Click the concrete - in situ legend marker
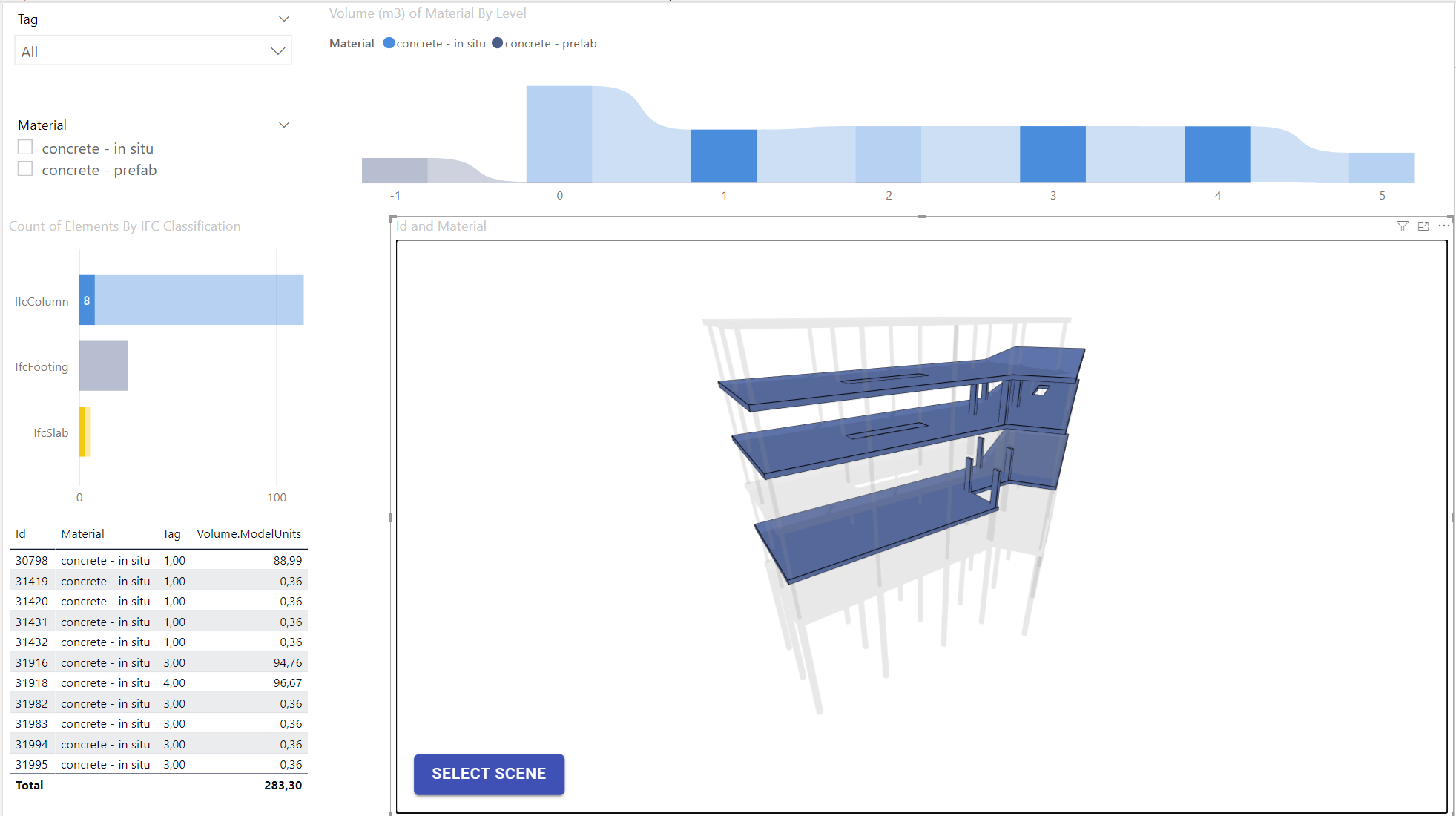 (x=389, y=43)
